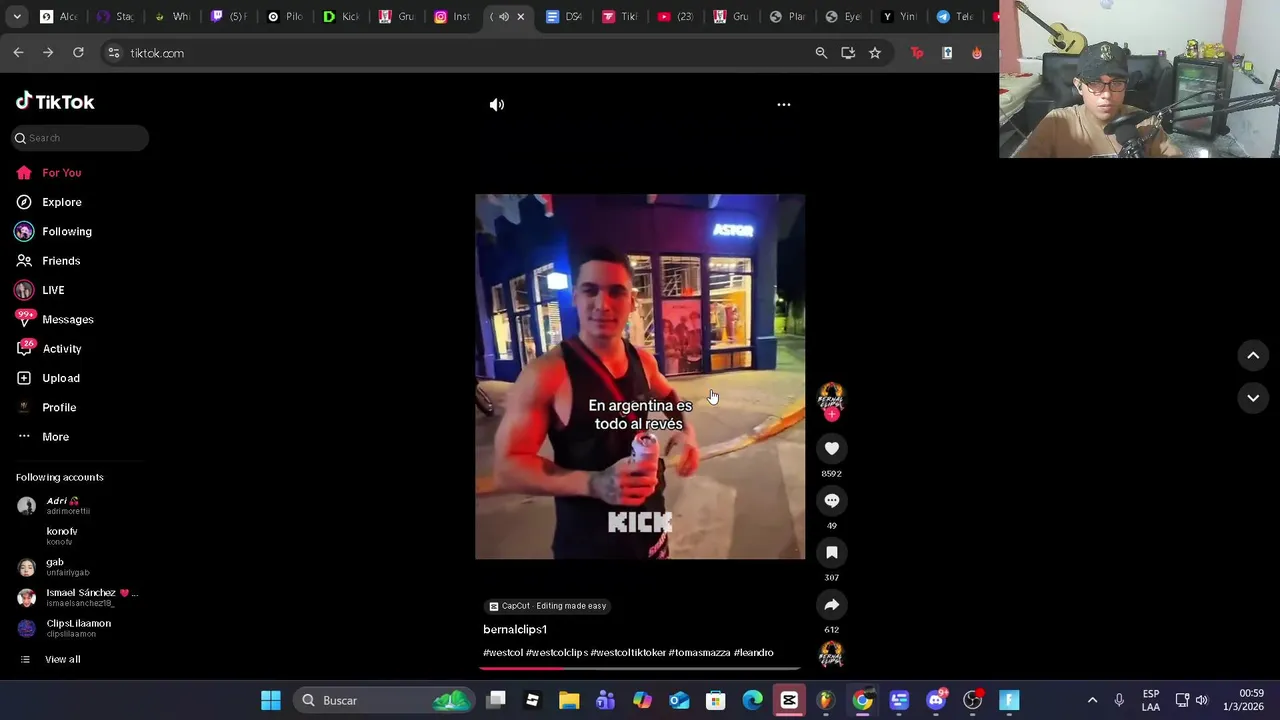View site information icon in address bar

pos(114,53)
